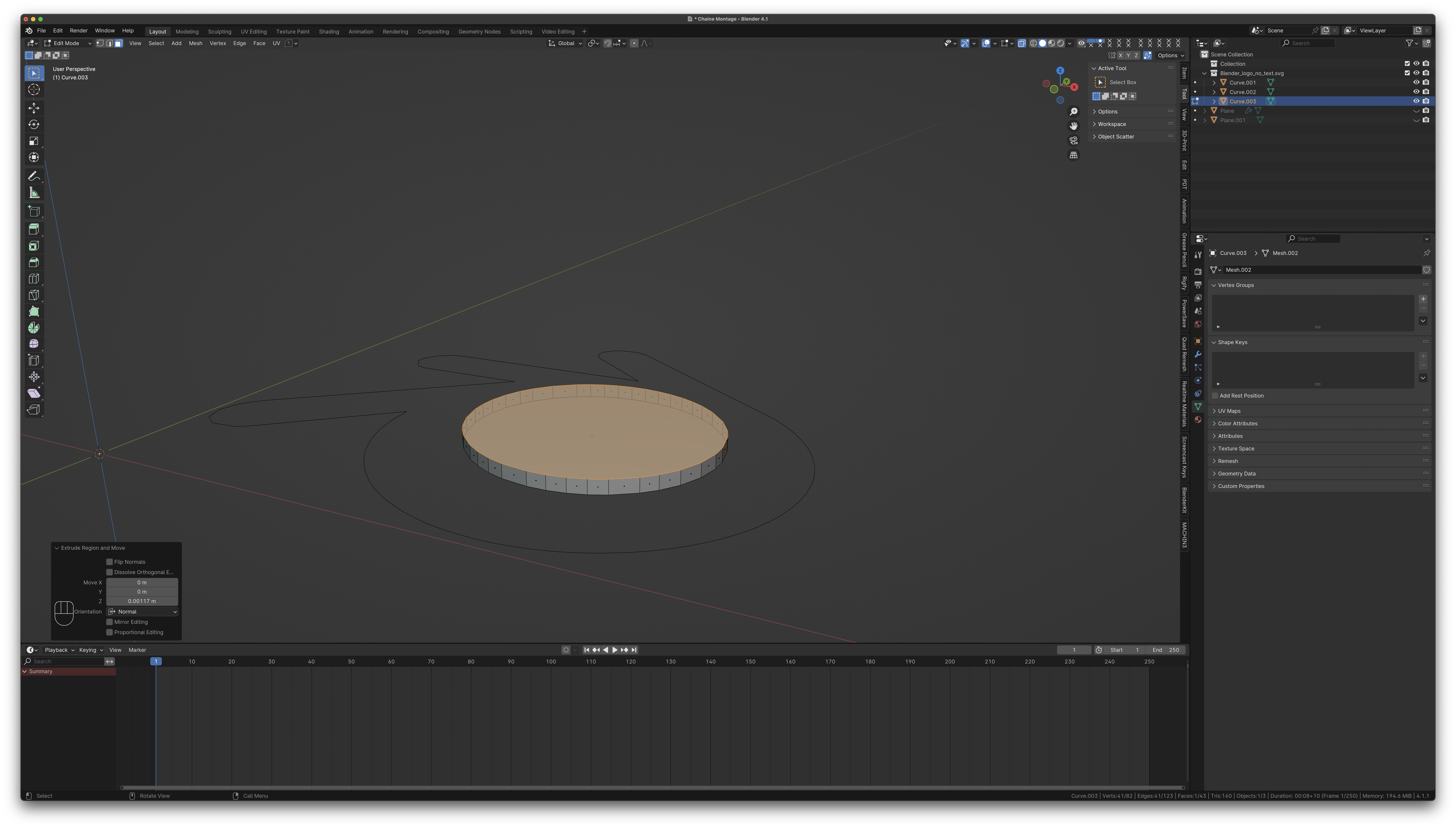
Task: Activate the Inset Faces tool
Action: pyautogui.click(x=34, y=246)
